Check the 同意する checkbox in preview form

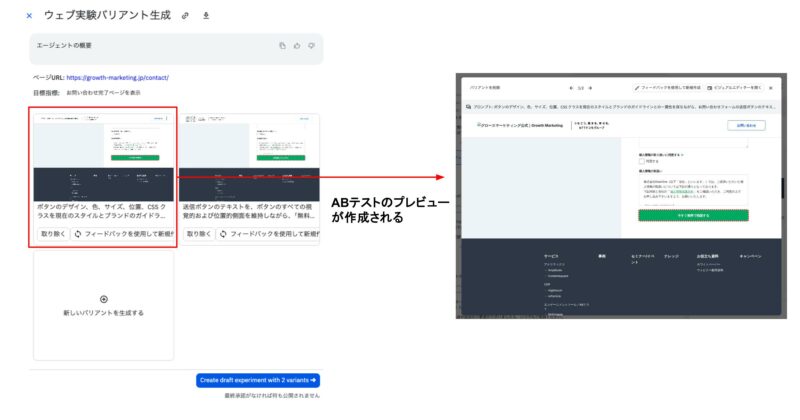(642, 162)
